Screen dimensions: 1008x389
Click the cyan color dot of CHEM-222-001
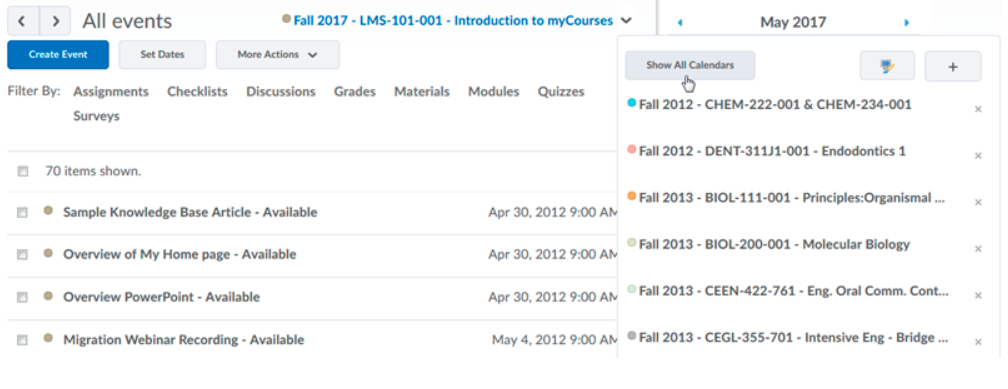[x=631, y=103]
